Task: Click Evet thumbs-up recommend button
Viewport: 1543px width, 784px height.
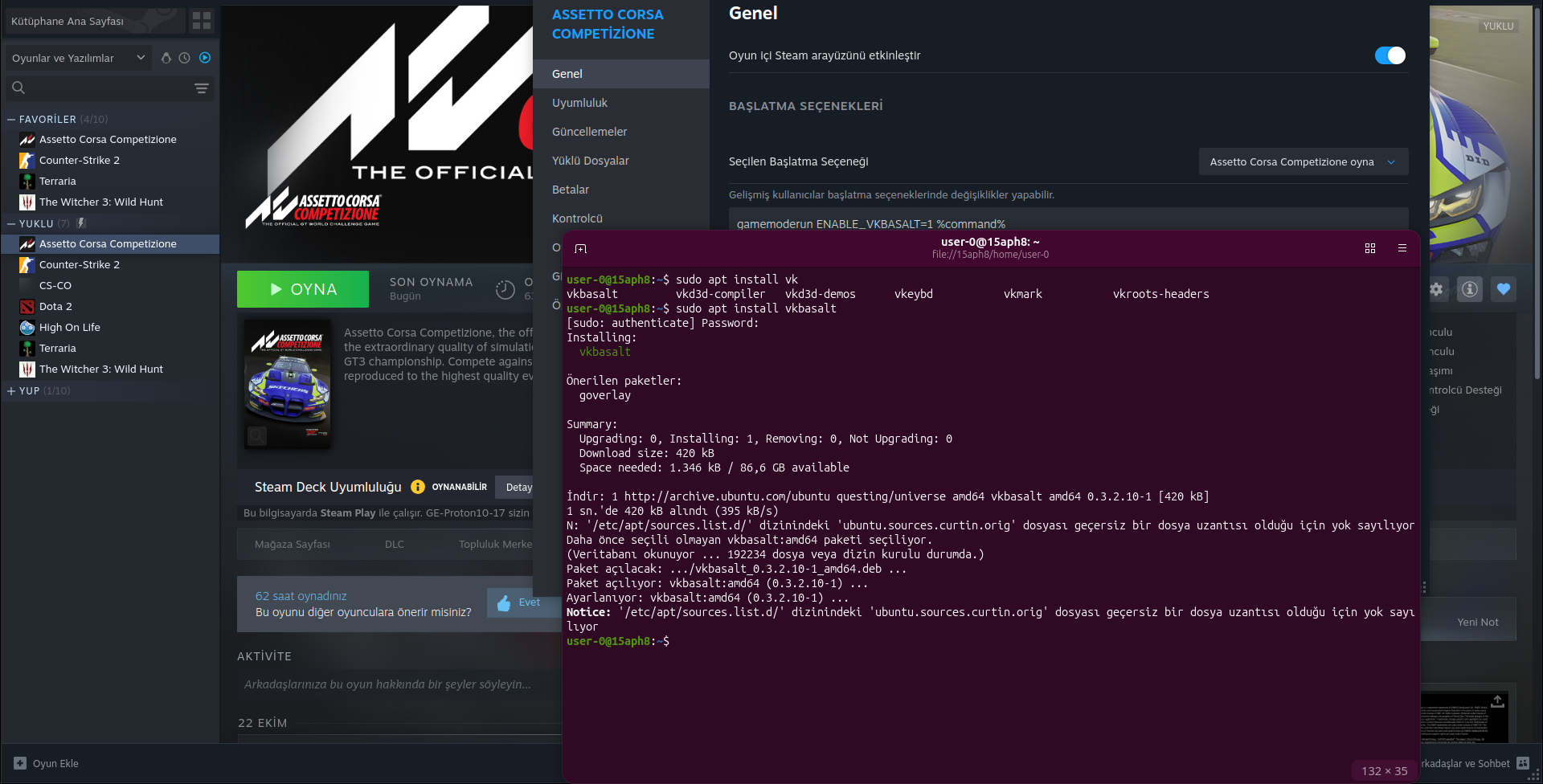Action: 523,602
